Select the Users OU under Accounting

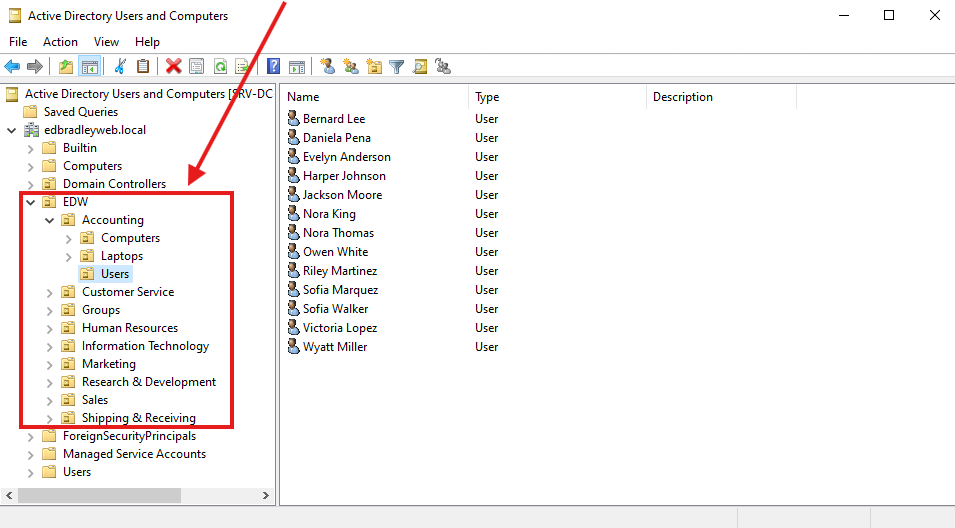115,274
